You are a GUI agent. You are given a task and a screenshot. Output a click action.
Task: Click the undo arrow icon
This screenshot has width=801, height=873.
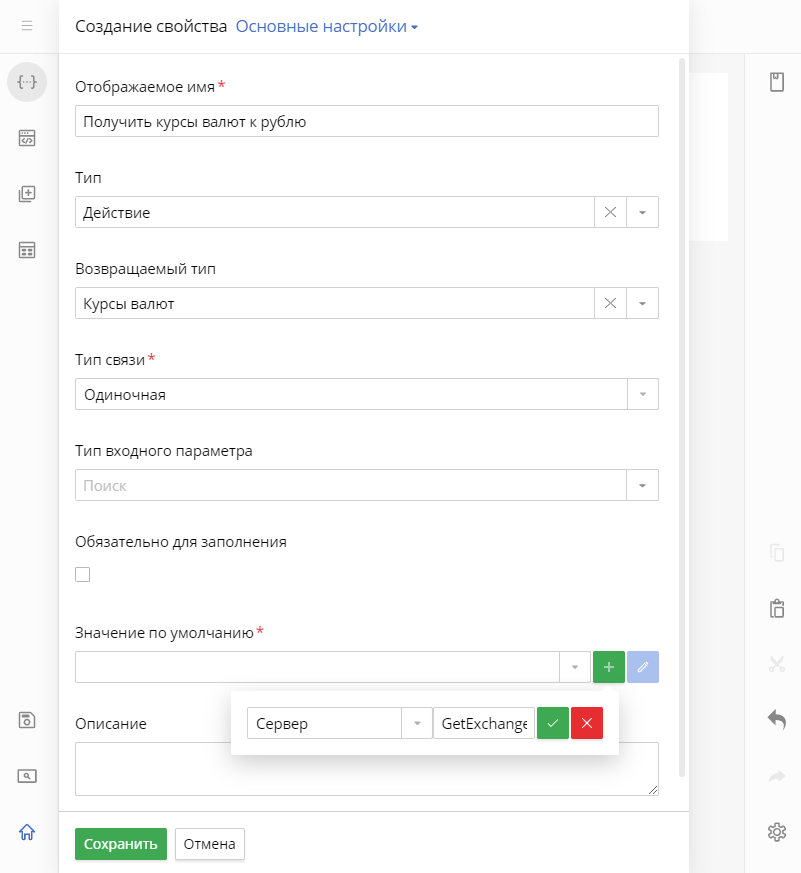coord(777,719)
